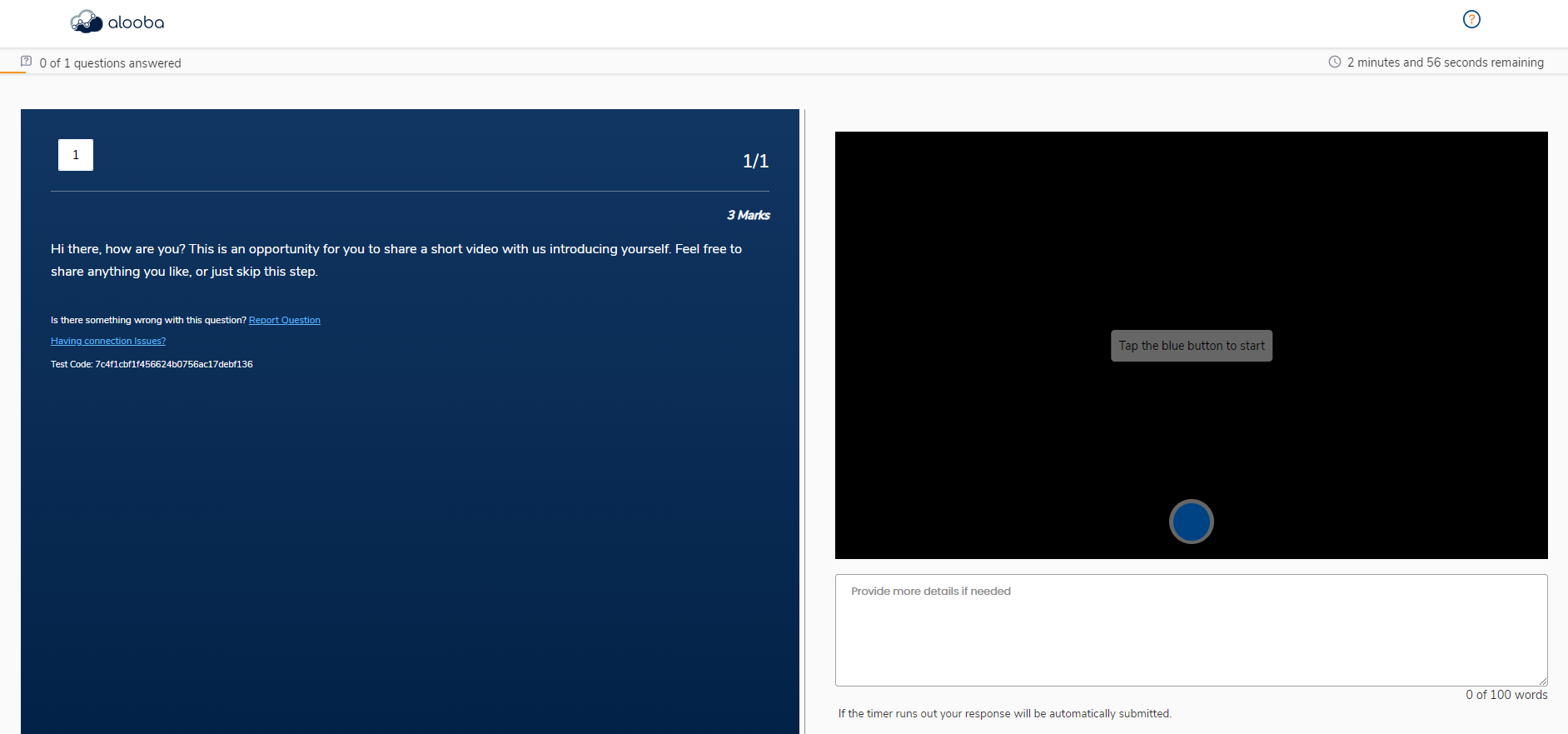This screenshot has width=1568, height=734.
Task: Open the Report Question link
Action: pyautogui.click(x=284, y=320)
